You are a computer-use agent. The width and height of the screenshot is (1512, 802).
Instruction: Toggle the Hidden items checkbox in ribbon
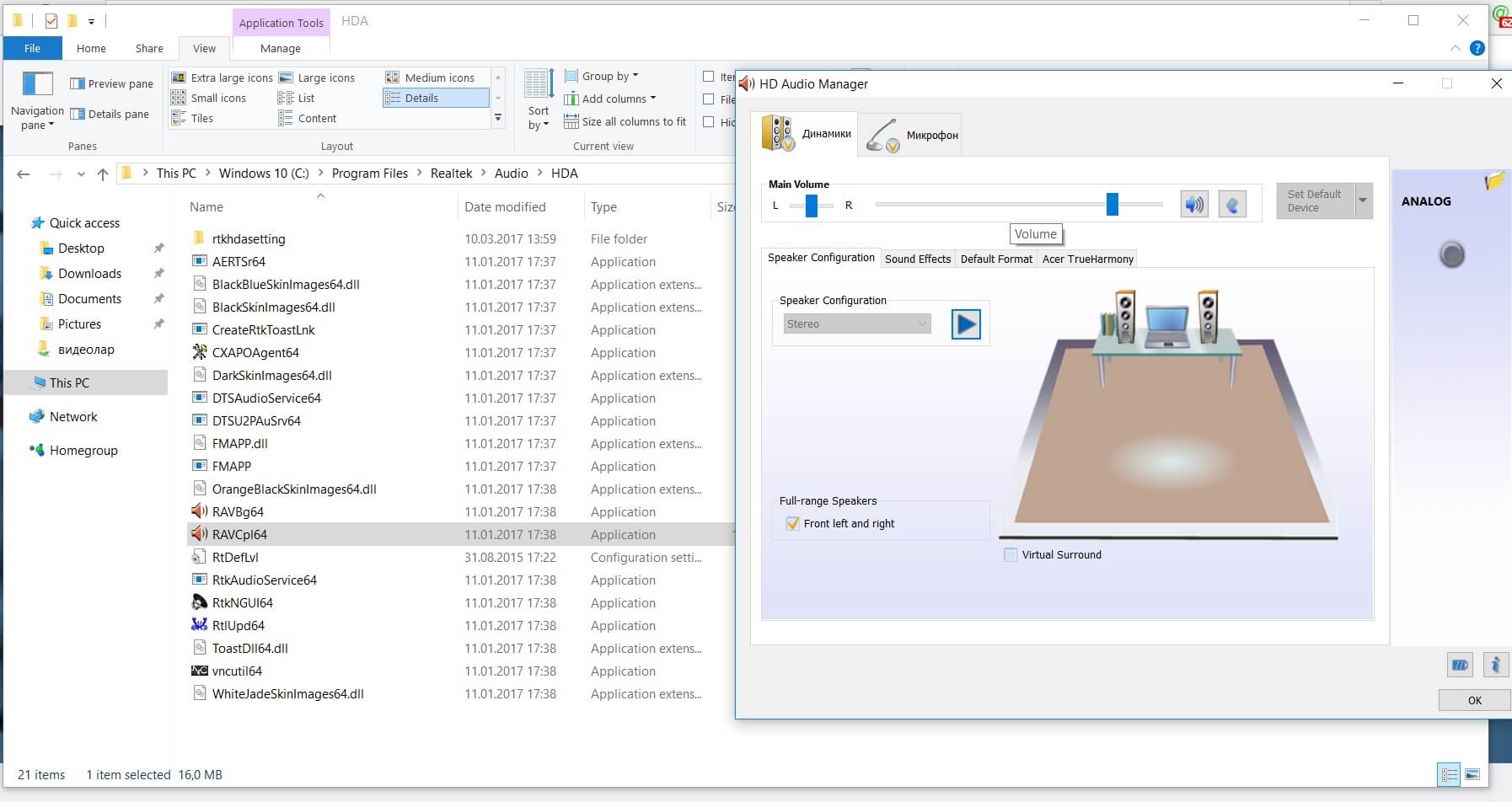709,122
